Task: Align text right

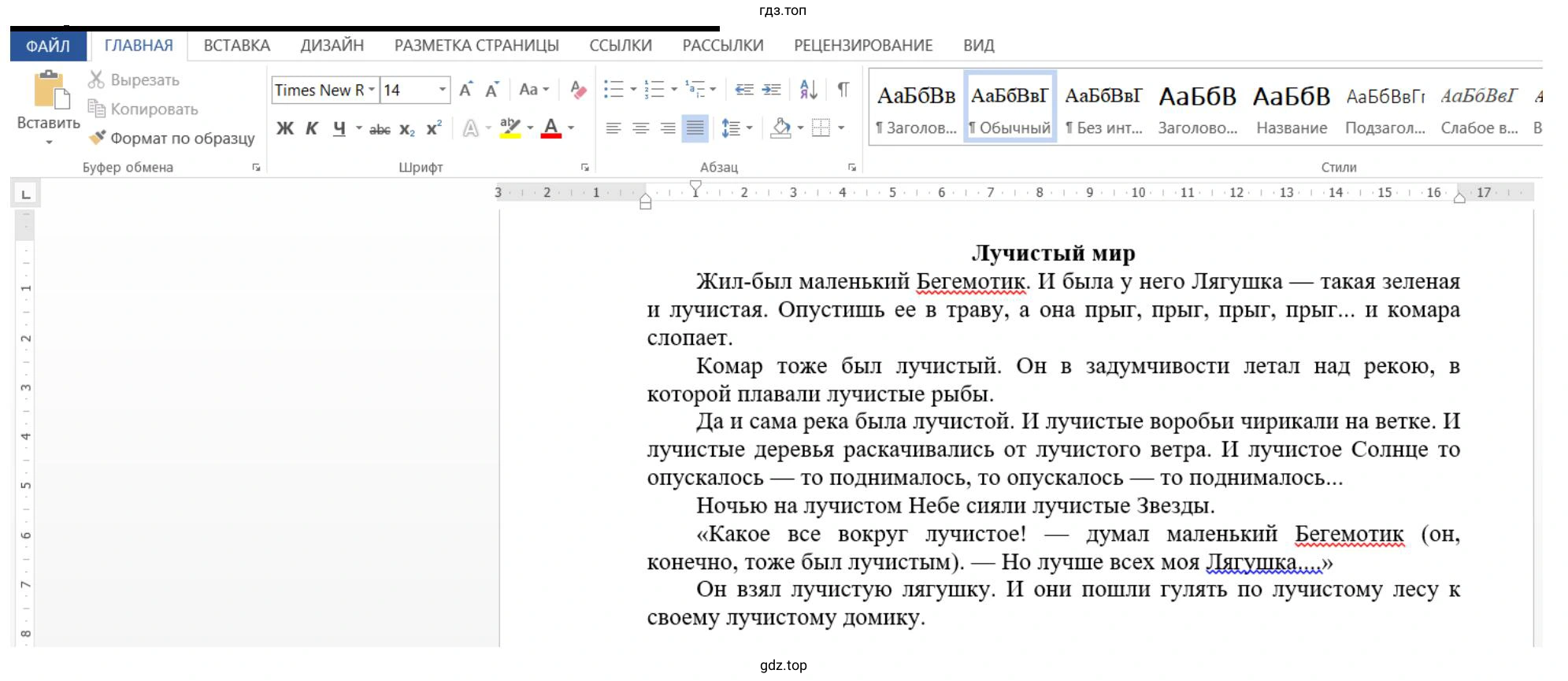Action: click(668, 128)
